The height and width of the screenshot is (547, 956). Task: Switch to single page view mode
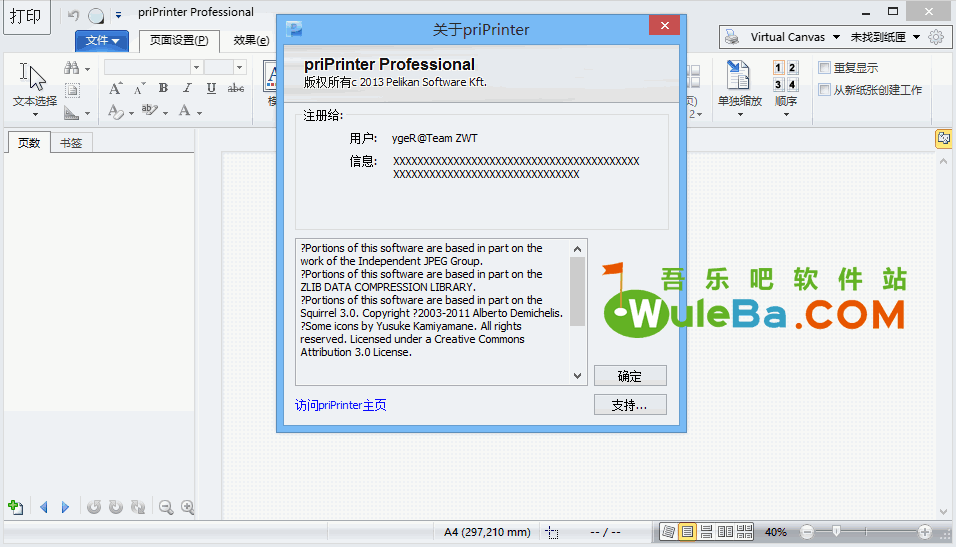pyautogui.click(x=687, y=532)
